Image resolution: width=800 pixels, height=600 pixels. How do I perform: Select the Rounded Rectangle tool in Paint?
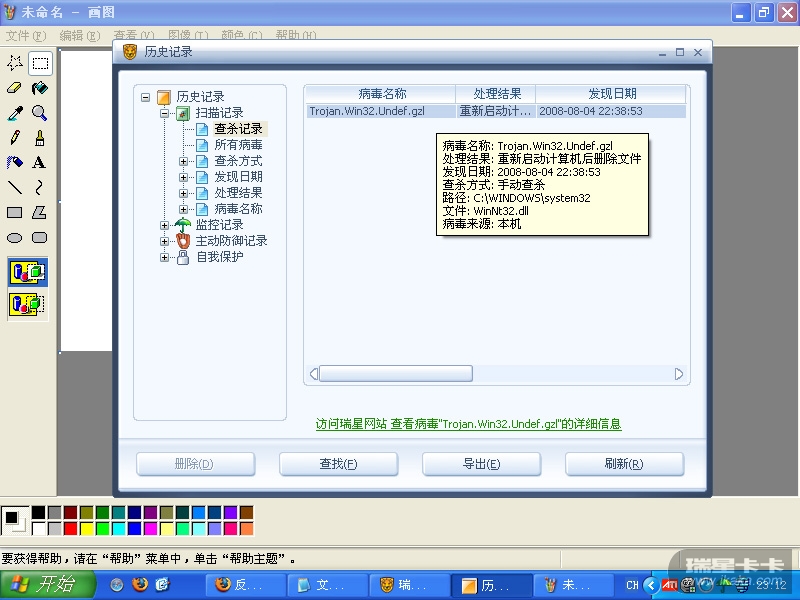(x=40, y=237)
